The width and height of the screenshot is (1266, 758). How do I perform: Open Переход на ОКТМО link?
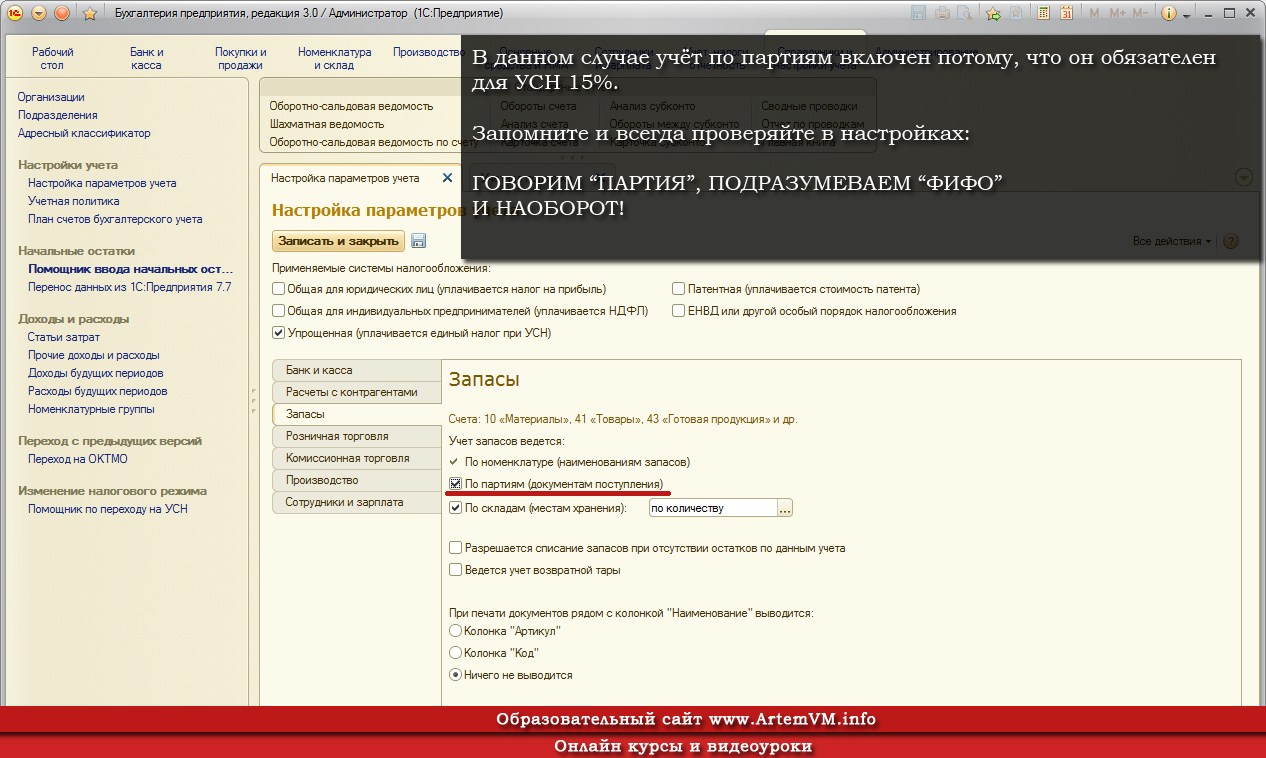click(78, 459)
